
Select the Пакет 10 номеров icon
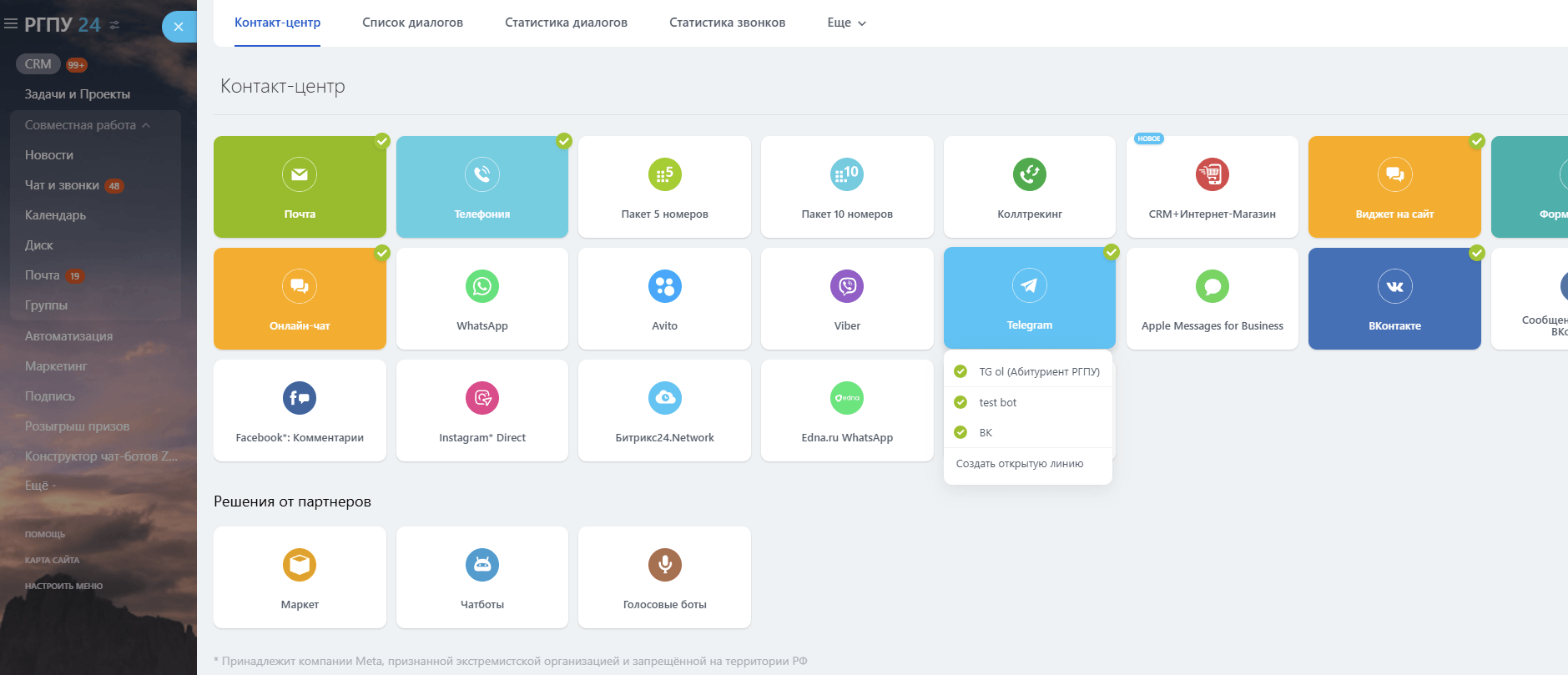(847, 174)
